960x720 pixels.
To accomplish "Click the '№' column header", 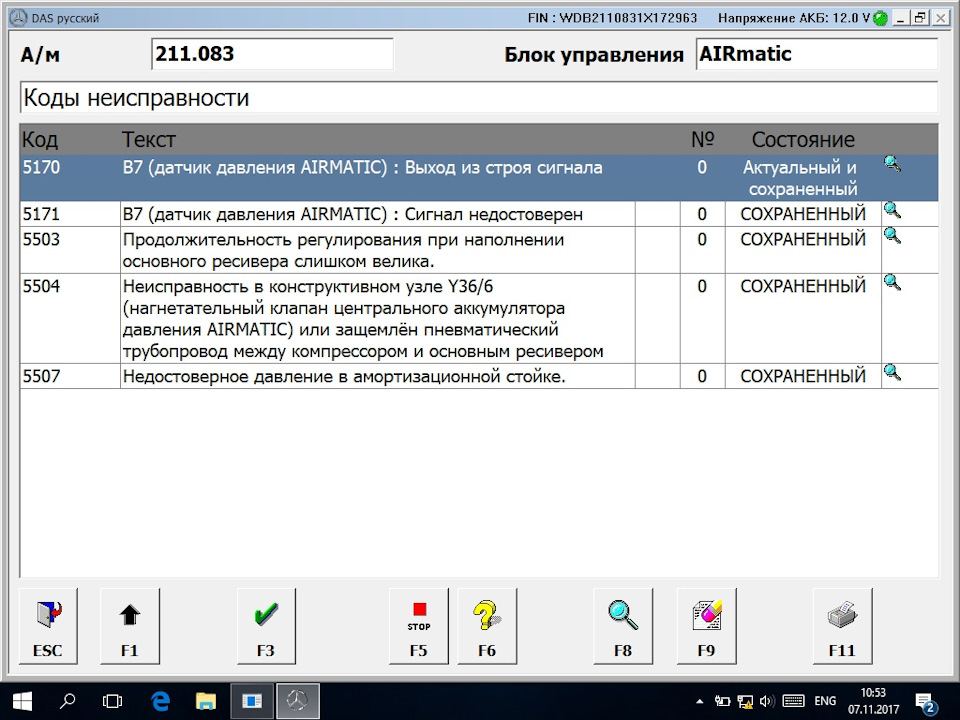I will click(702, 140).
